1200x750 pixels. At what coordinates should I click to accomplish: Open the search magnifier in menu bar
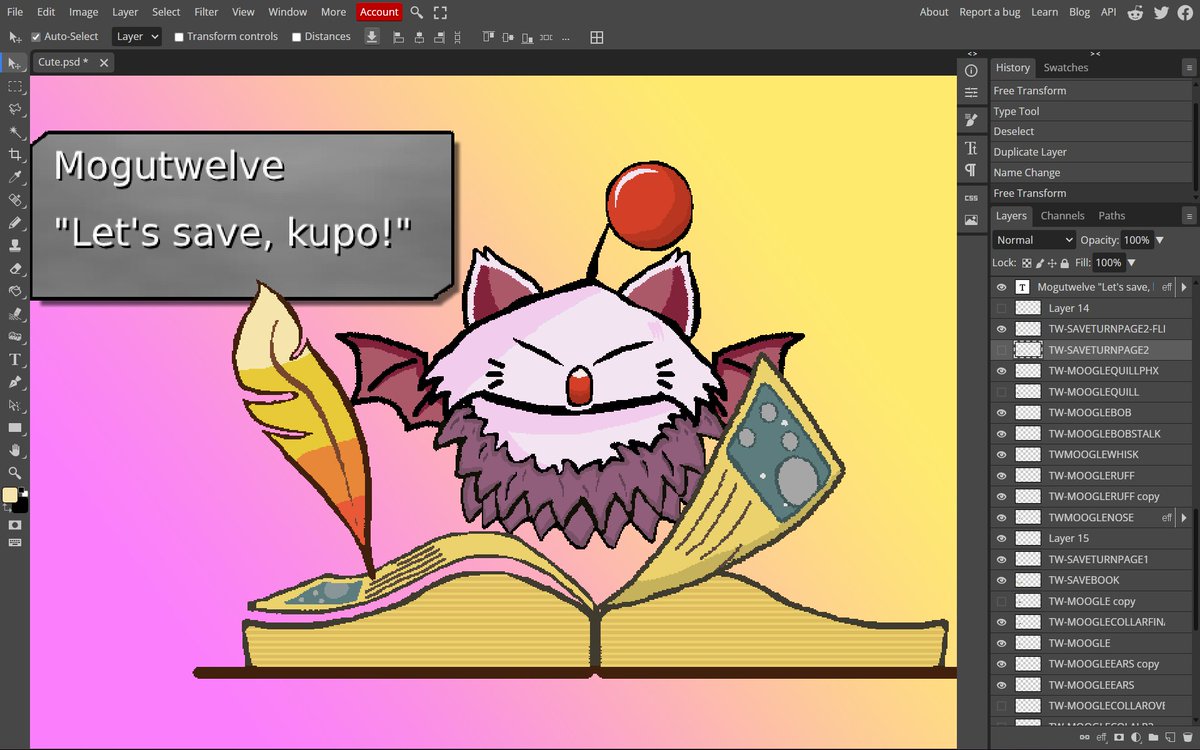pyautogui.click(x=417, y=12)
